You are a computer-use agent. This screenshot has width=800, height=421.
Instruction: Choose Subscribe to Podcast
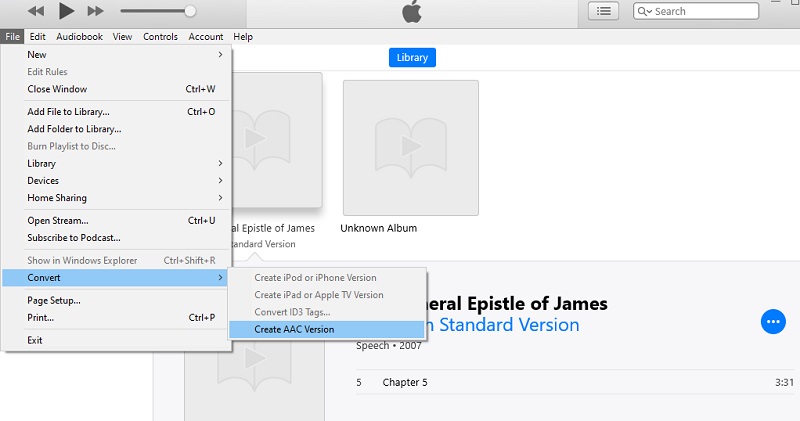116,238
